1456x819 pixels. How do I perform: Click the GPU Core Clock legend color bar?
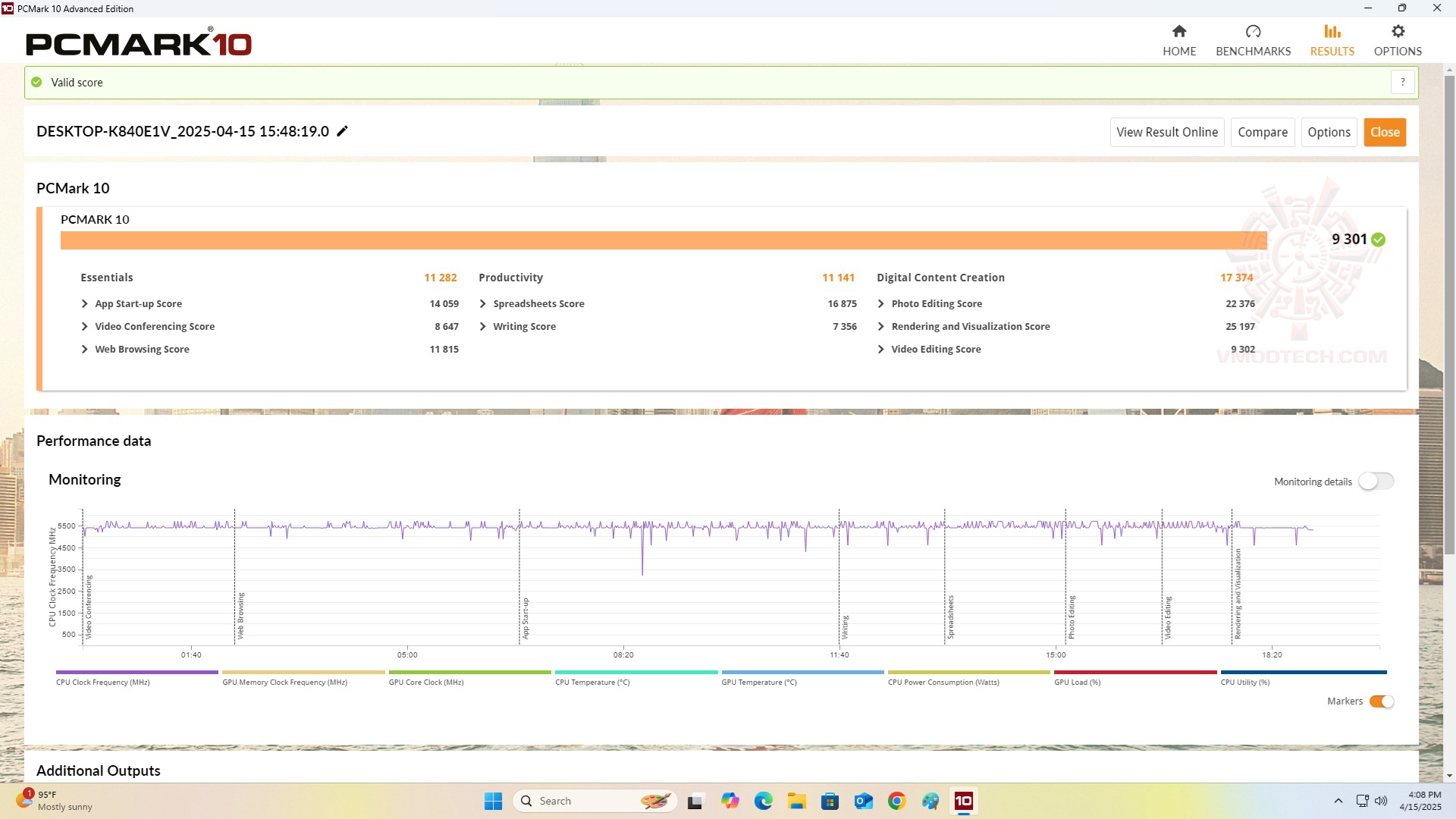[469, 672]
